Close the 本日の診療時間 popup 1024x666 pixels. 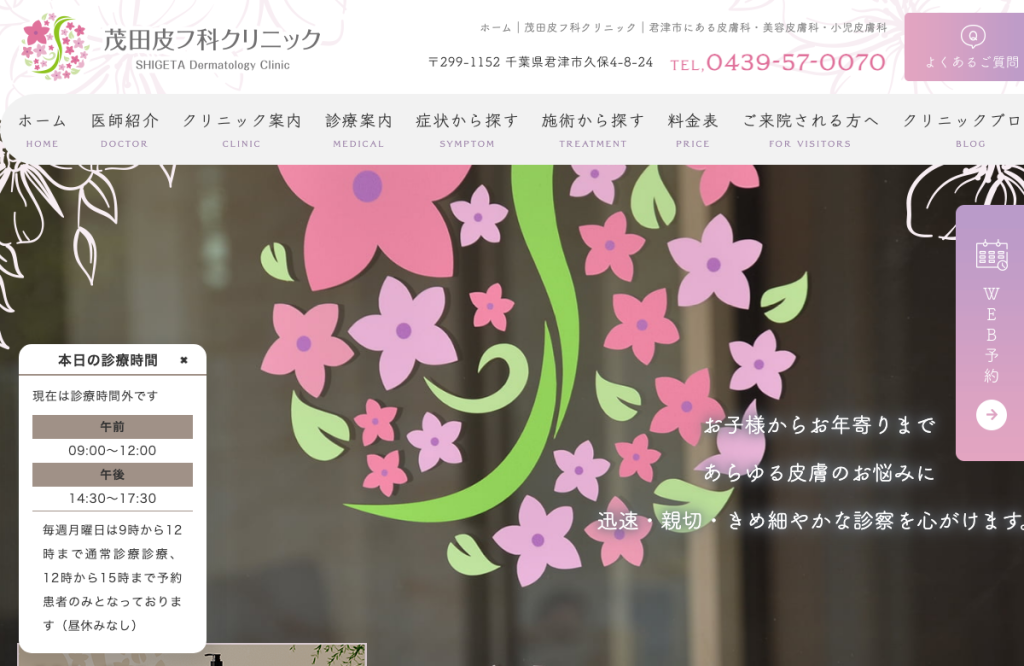click(x=184, y=360)
